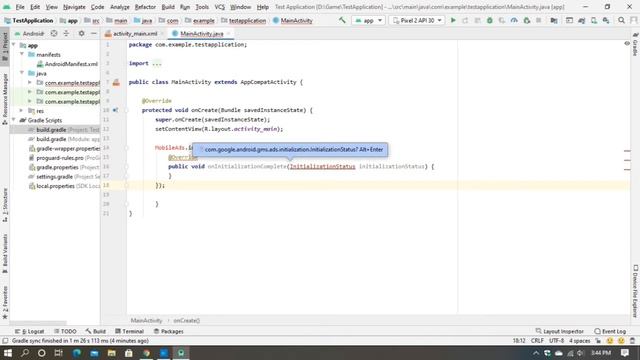Expand the collapsed import statement
Screen dimensions: 640x360
pos(157,64)
